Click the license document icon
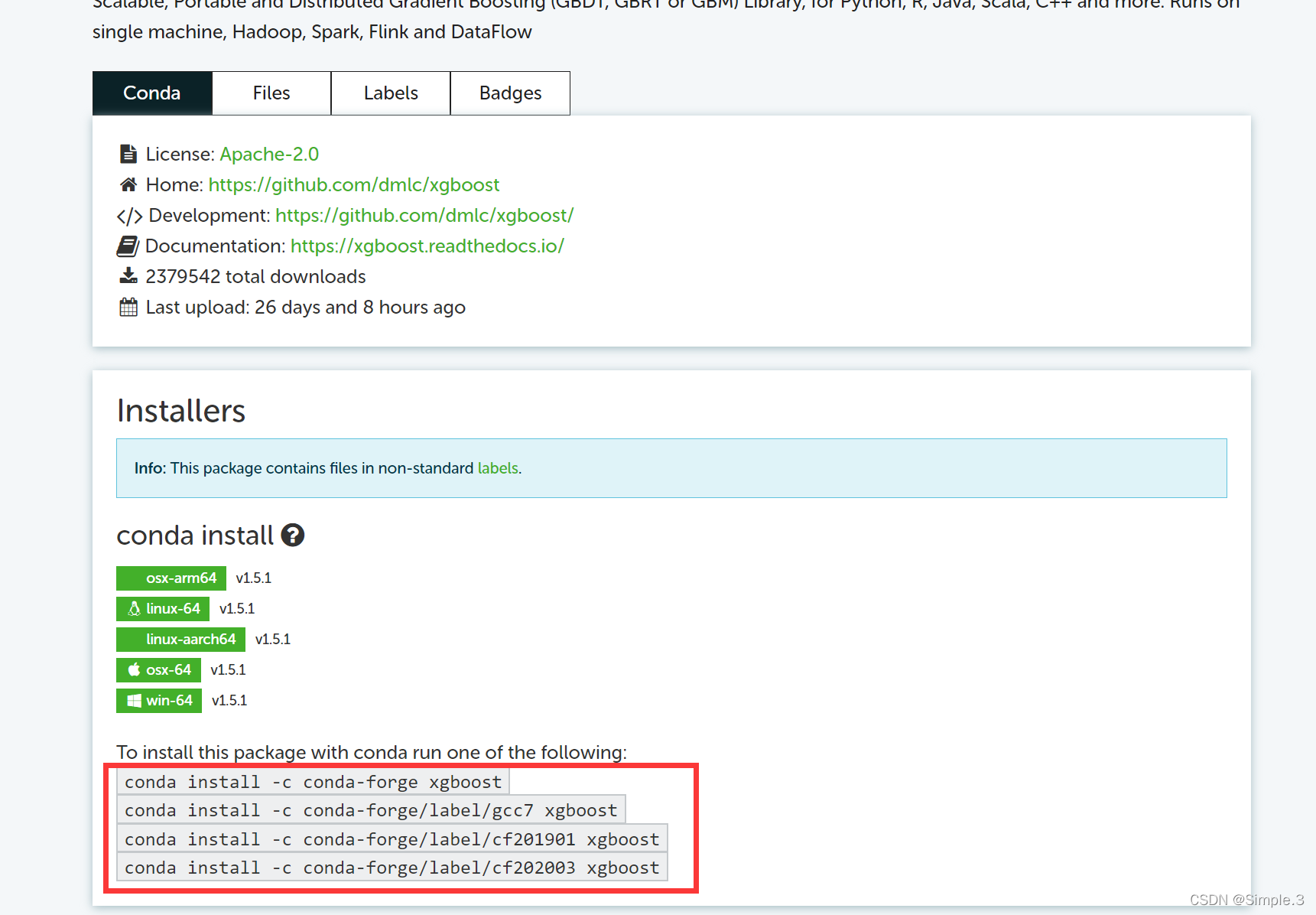Screen dimensions: 1316x915 point(128,154)
